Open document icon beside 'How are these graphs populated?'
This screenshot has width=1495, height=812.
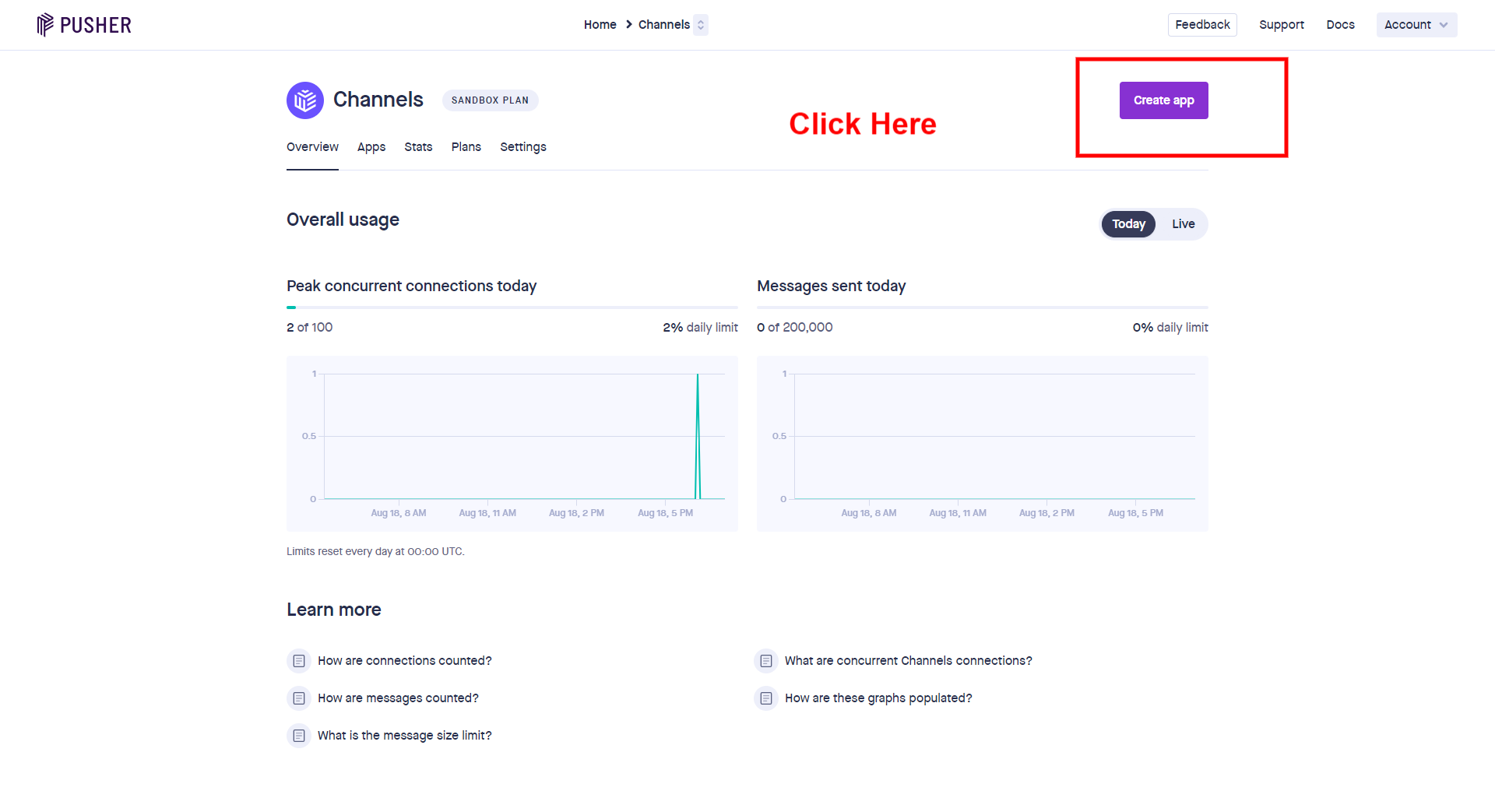click(766, 698)
